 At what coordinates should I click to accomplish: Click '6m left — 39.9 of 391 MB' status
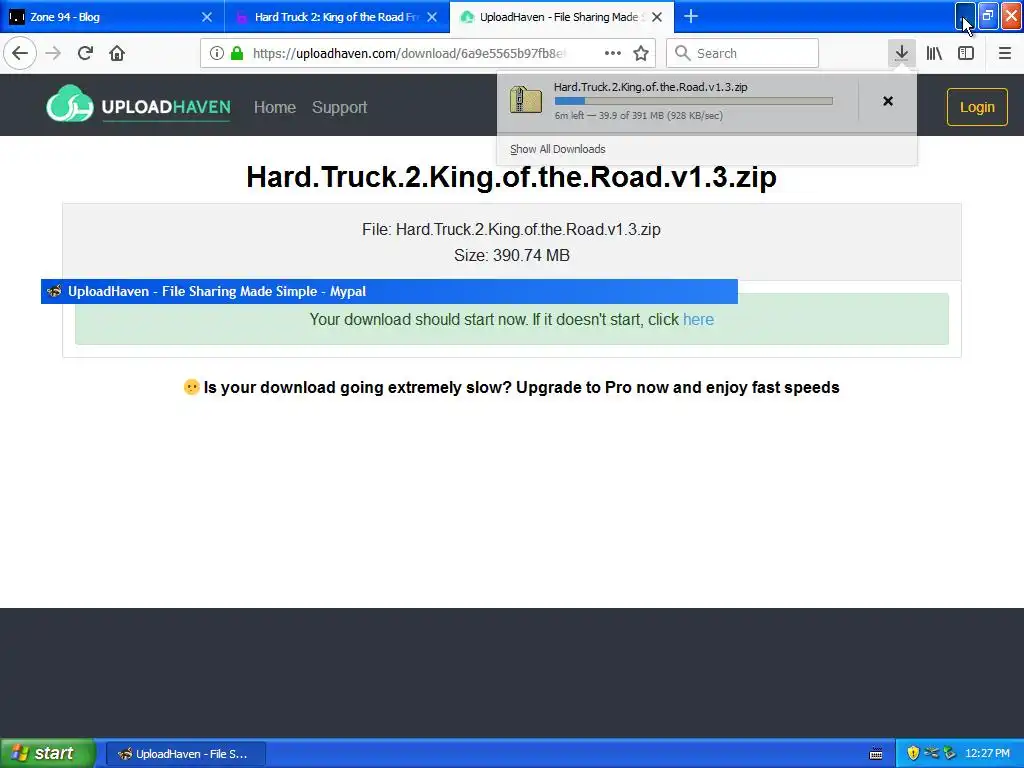click(639, 116)
